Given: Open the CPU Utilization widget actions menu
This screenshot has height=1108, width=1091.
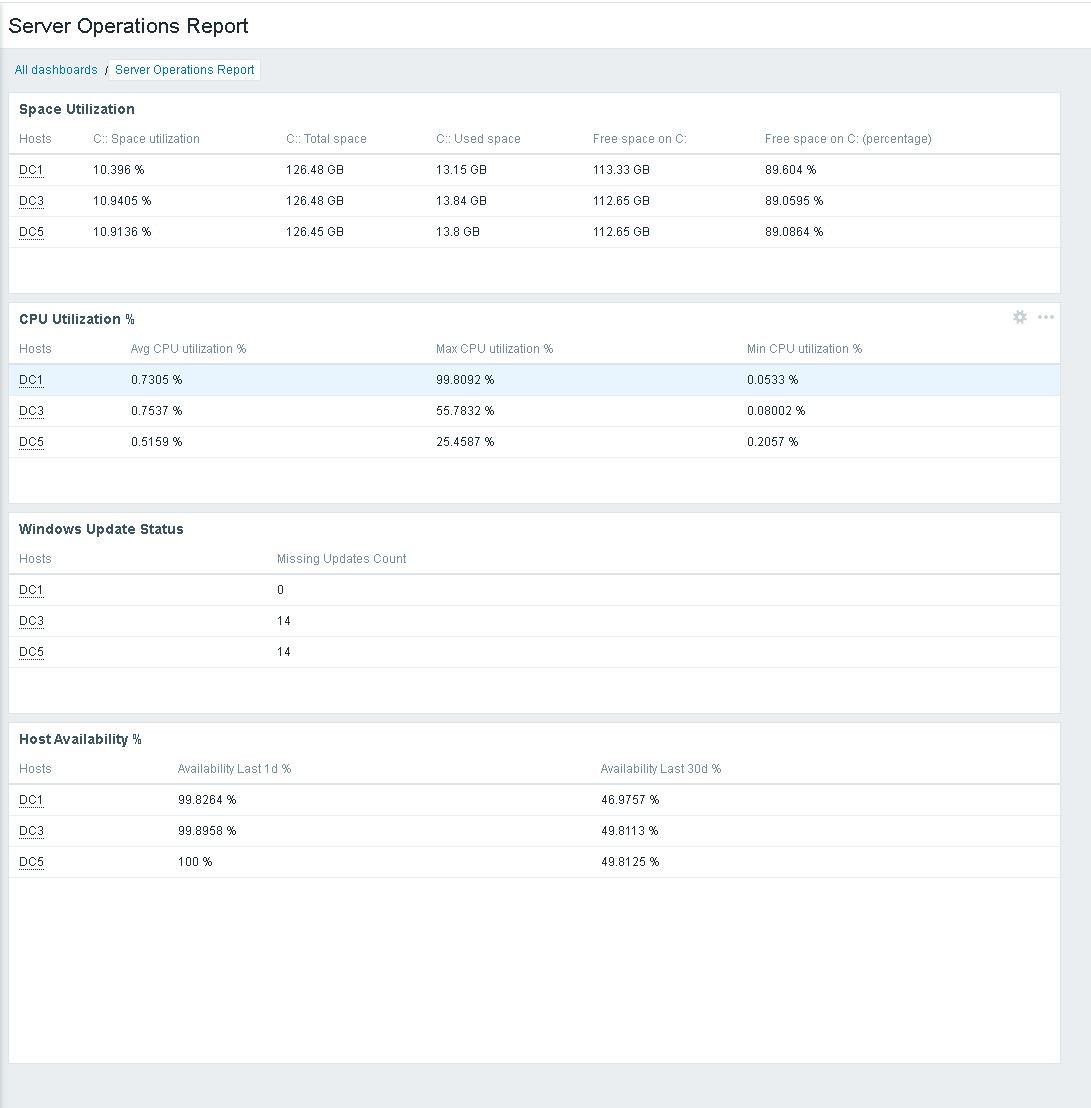Looking at the screenshot, I should point(1046,317).
